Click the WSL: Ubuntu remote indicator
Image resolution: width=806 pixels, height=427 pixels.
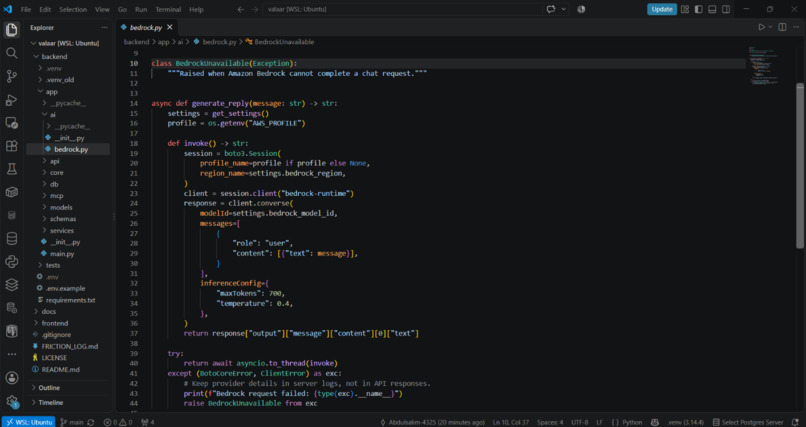tap(28, 422)
